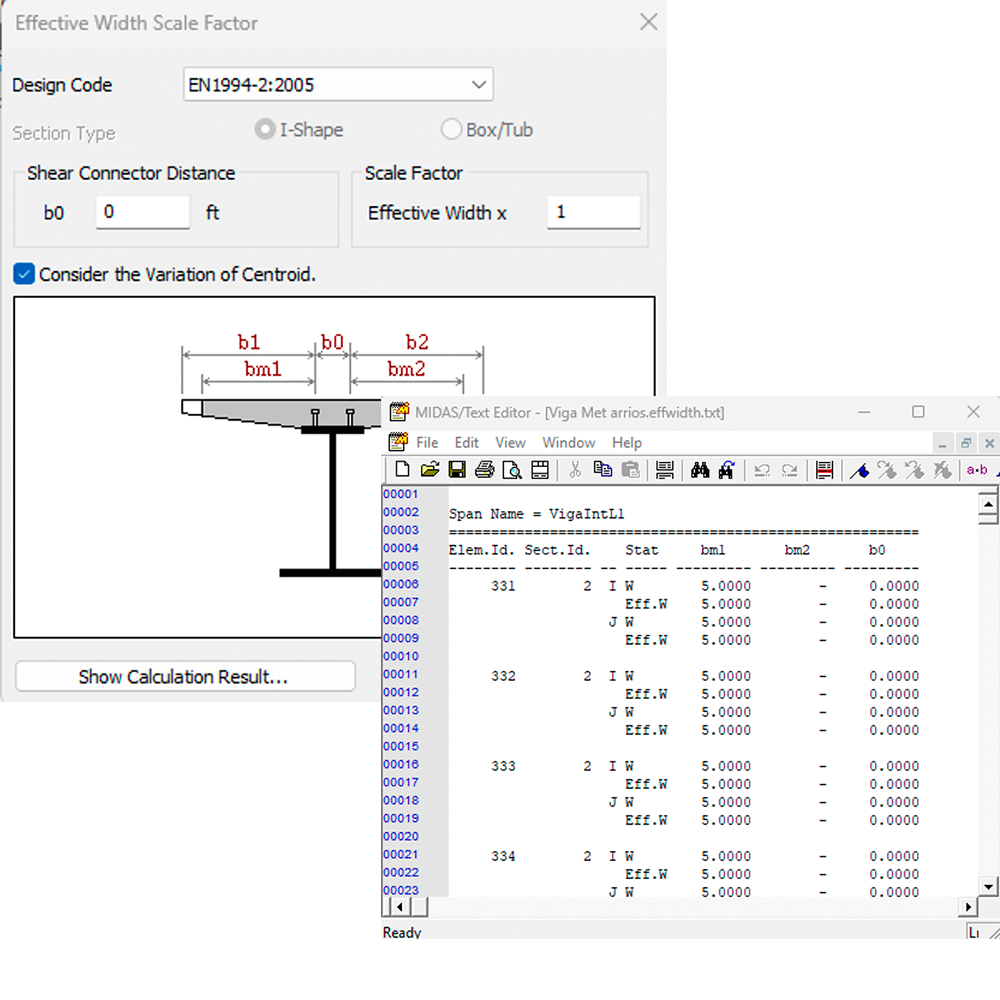Redo the edit in the text editor
The height and width of the screenshot is (1000, 1000).
tap(790, 470)
